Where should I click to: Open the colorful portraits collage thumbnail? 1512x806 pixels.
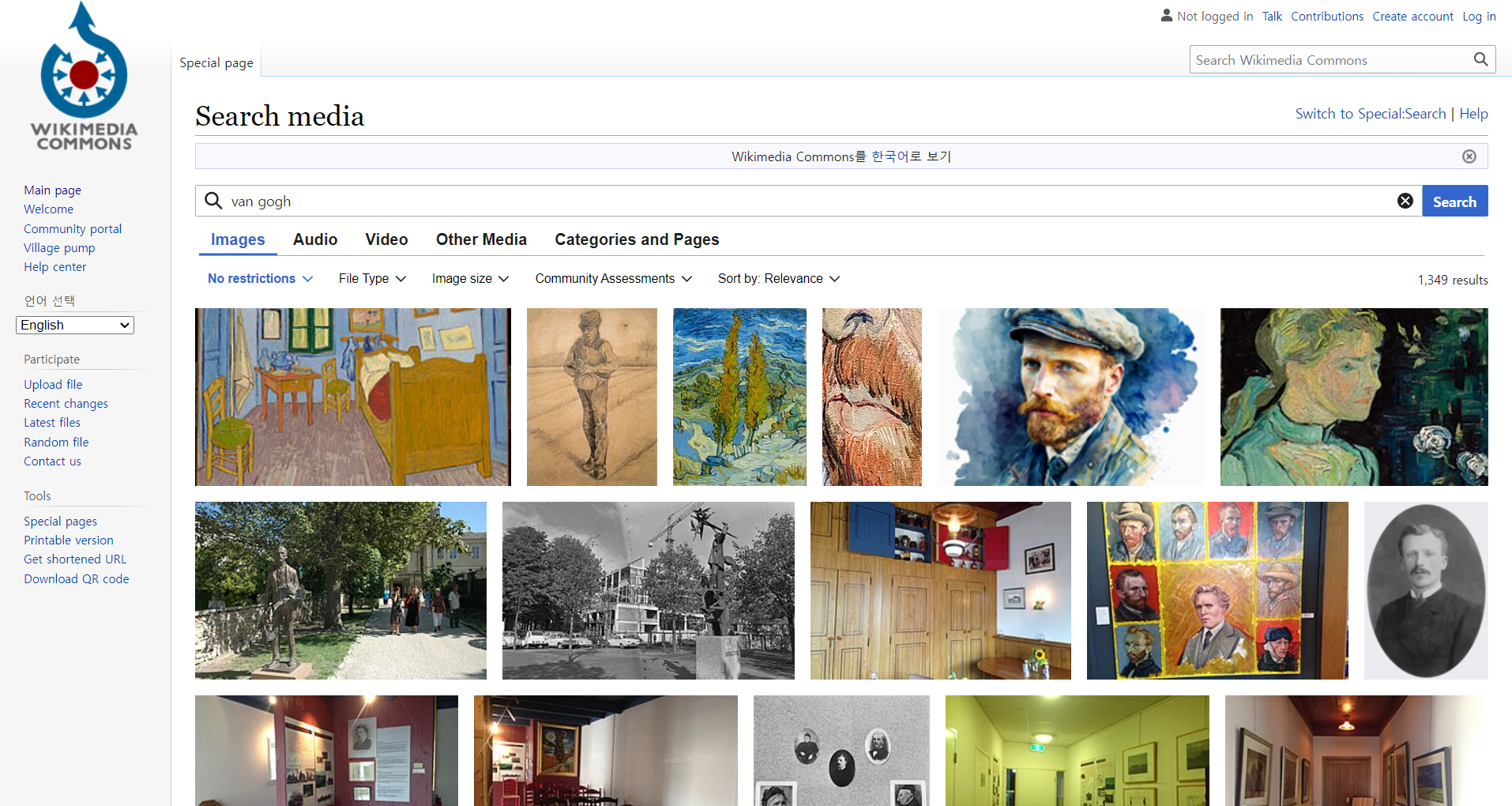[x=1217, y=590]
